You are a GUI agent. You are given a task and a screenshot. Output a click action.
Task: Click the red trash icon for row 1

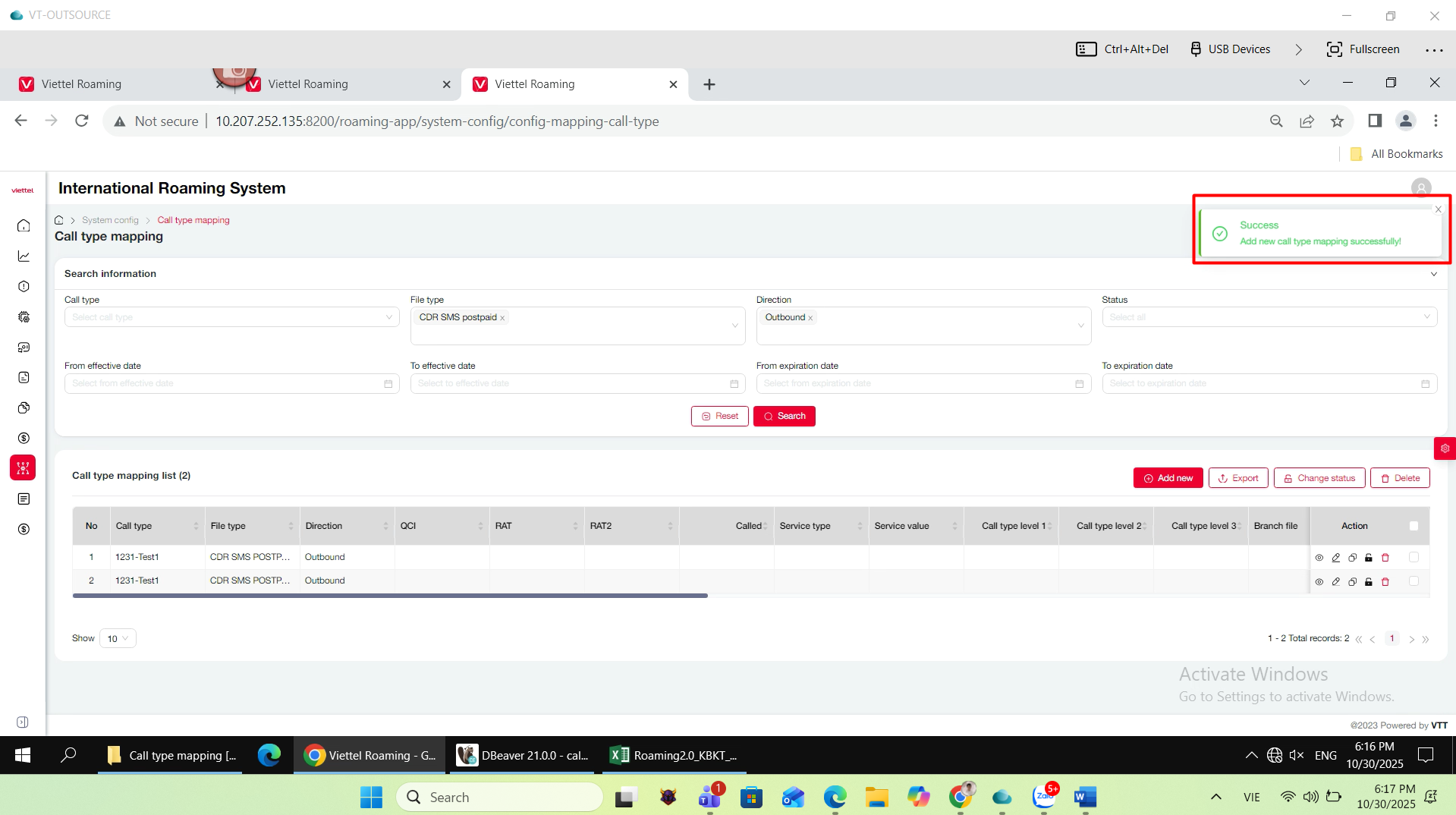(1385, 558)
